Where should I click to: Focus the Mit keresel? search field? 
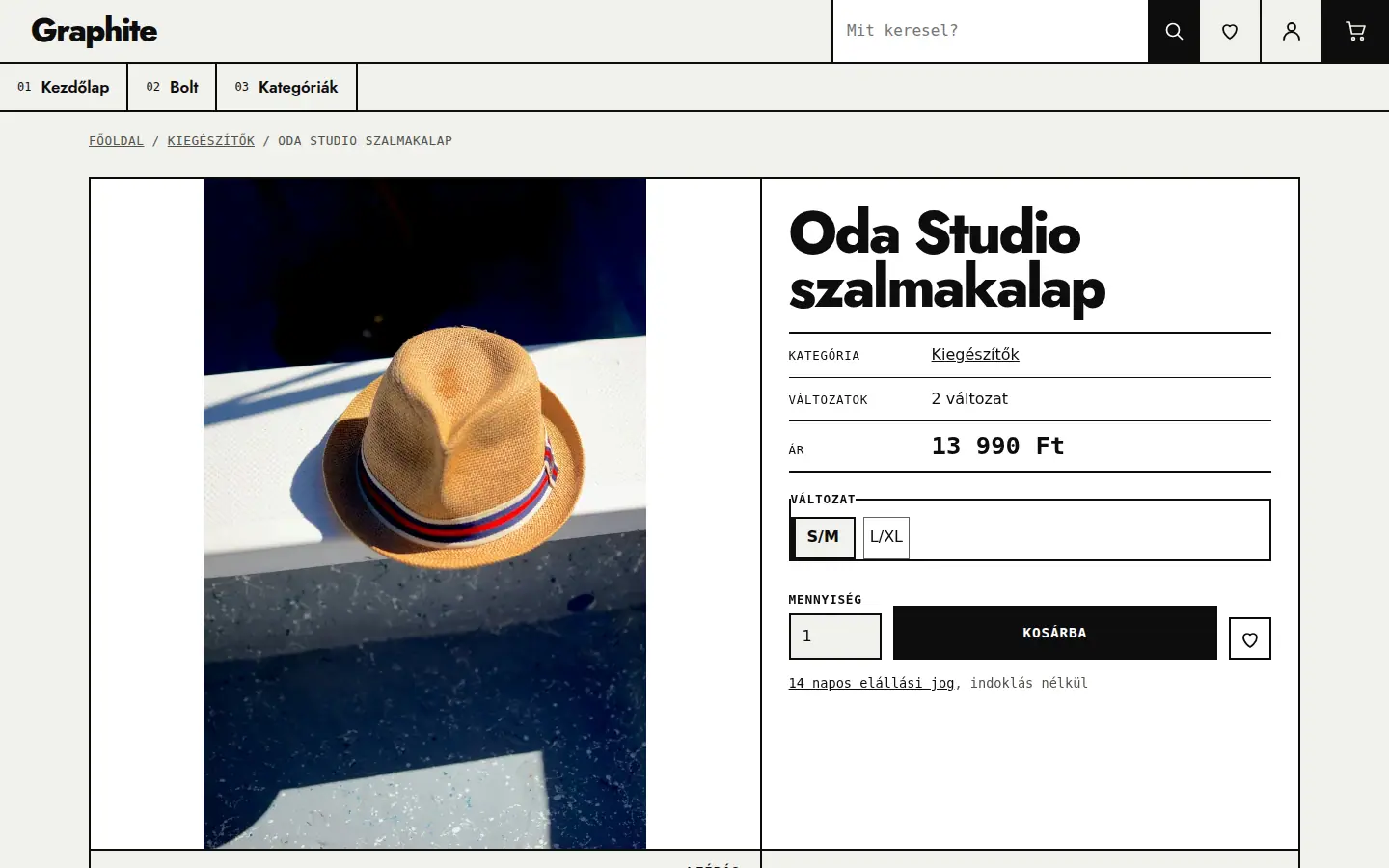991,31
